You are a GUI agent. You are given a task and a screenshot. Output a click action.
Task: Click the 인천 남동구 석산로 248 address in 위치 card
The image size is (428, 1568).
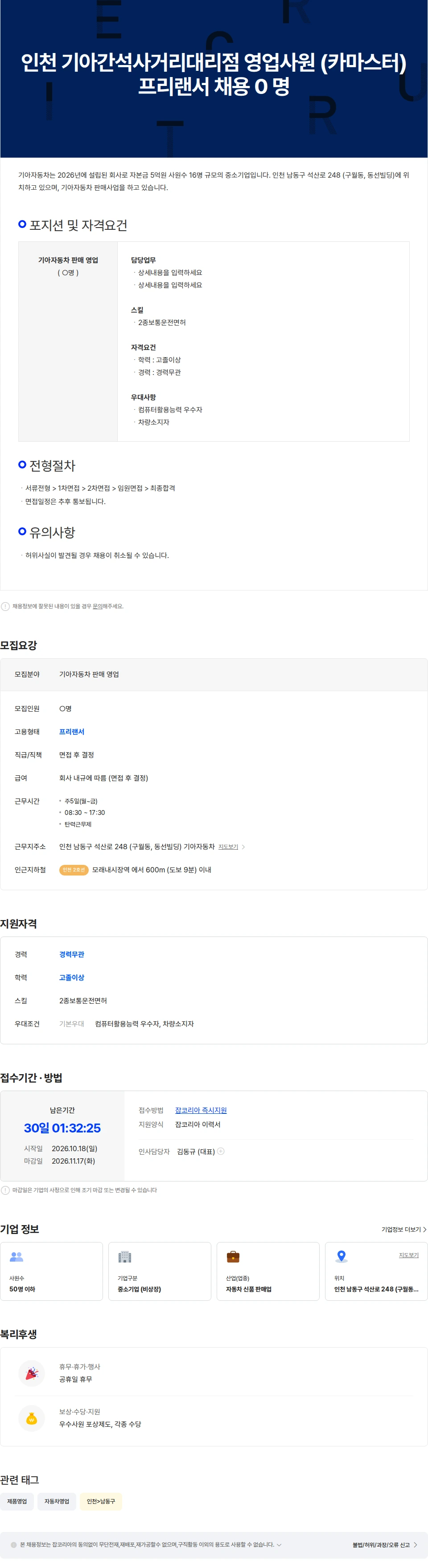coord(376,1289)
